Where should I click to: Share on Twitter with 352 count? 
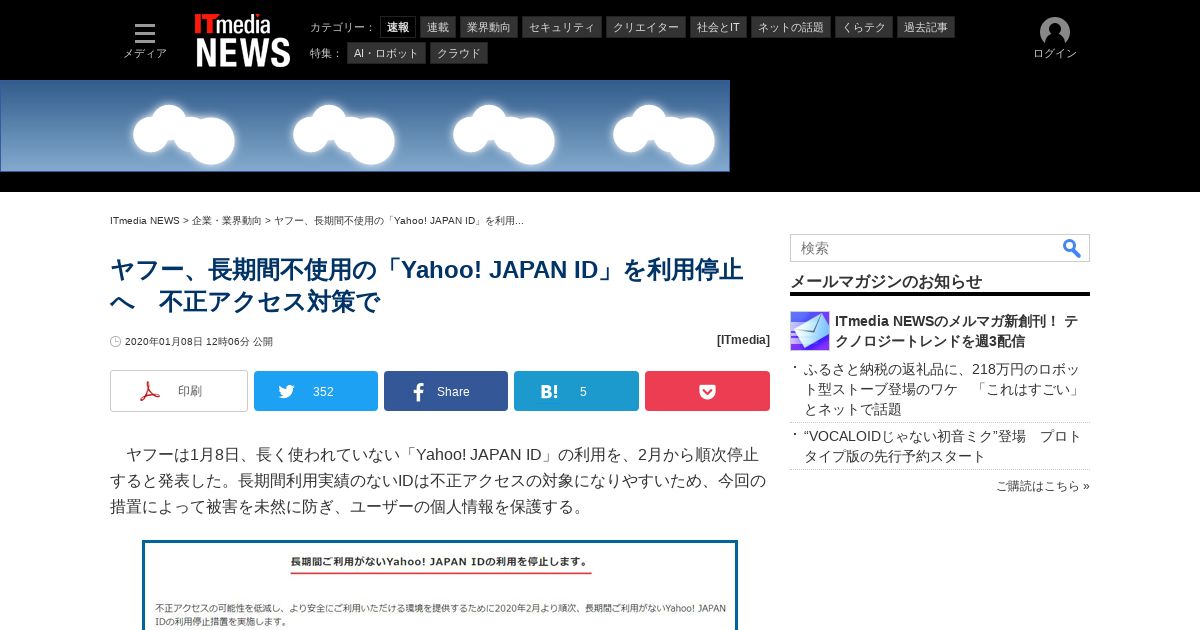pyautogui.click(x=316, y=391)
